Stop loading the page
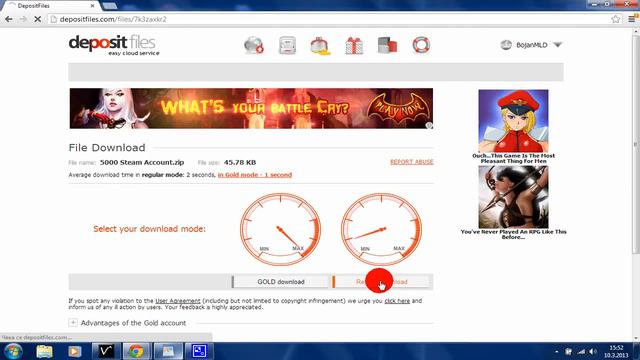Screen dimensions: 640x360 pyautogui.click(x=37, y=19)
